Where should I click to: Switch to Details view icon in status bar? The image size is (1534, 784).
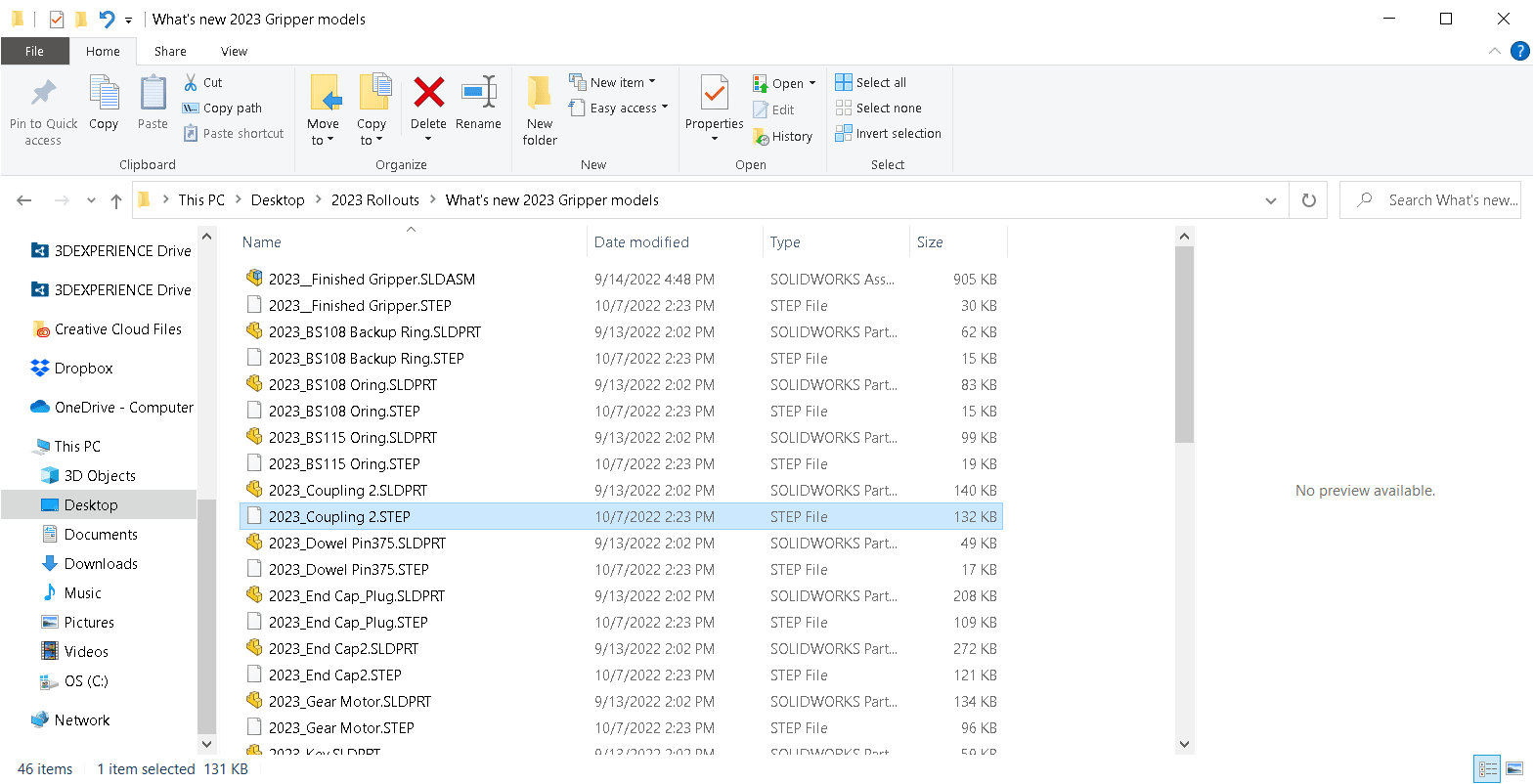(x=1487, y=769)
